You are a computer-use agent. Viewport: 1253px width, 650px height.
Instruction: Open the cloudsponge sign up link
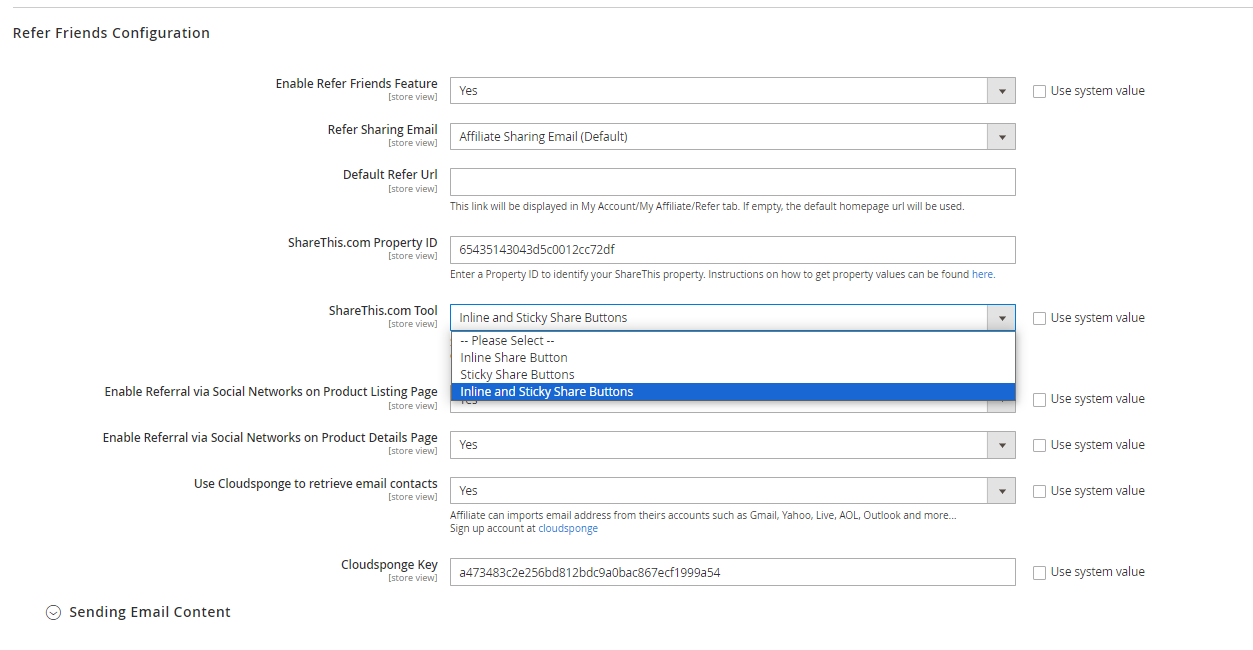tap(568, 528)
